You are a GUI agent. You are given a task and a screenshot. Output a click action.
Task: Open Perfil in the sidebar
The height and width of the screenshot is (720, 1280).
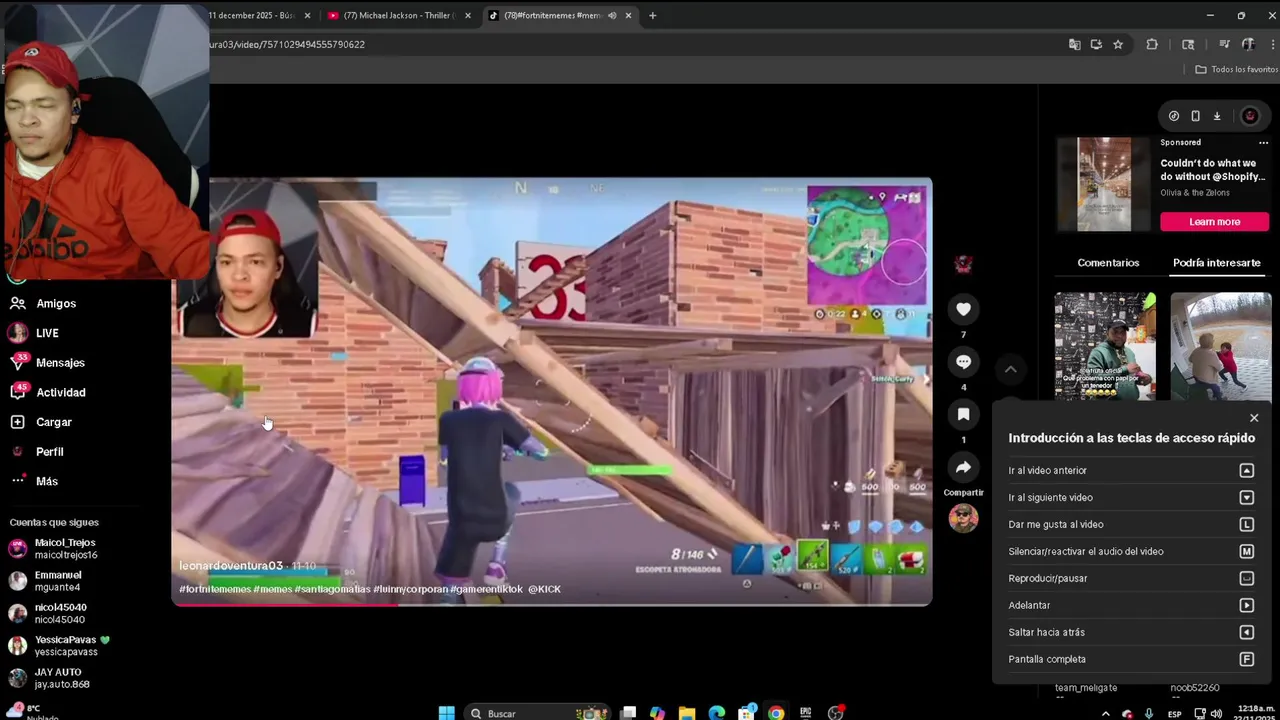pos(37,452)
